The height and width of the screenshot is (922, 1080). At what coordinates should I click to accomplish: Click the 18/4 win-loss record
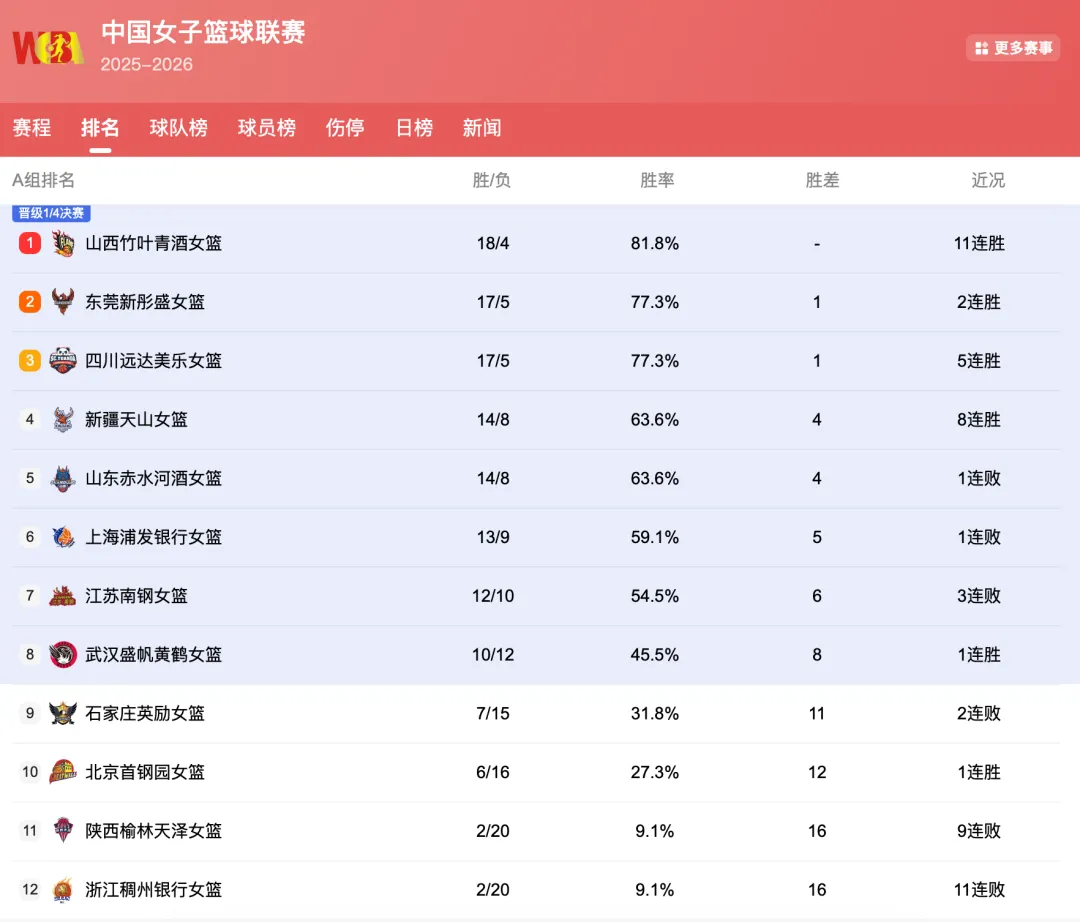493,243
